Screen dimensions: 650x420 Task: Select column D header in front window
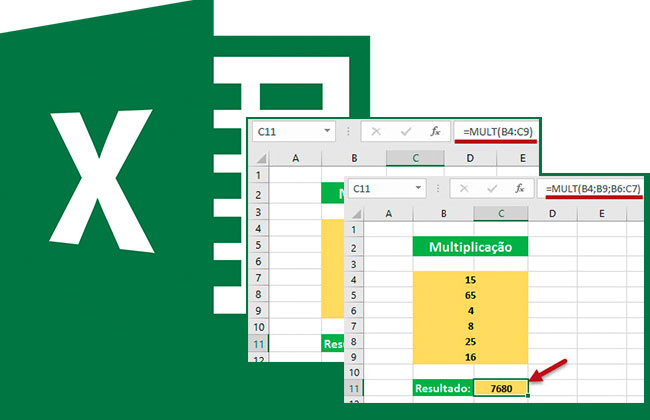tap(552, 214)
